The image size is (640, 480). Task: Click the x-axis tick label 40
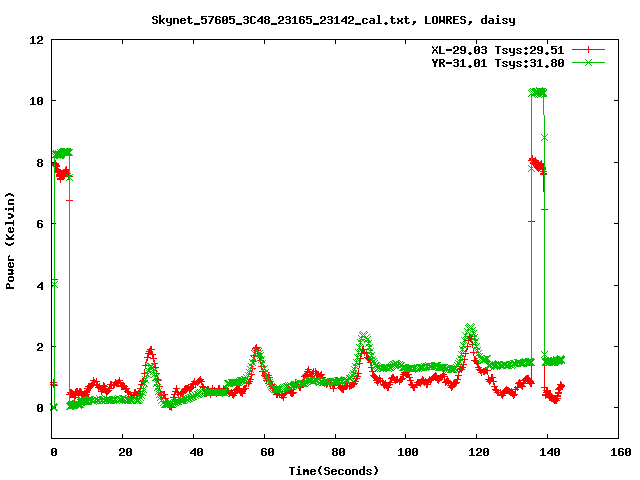(196, 452)
